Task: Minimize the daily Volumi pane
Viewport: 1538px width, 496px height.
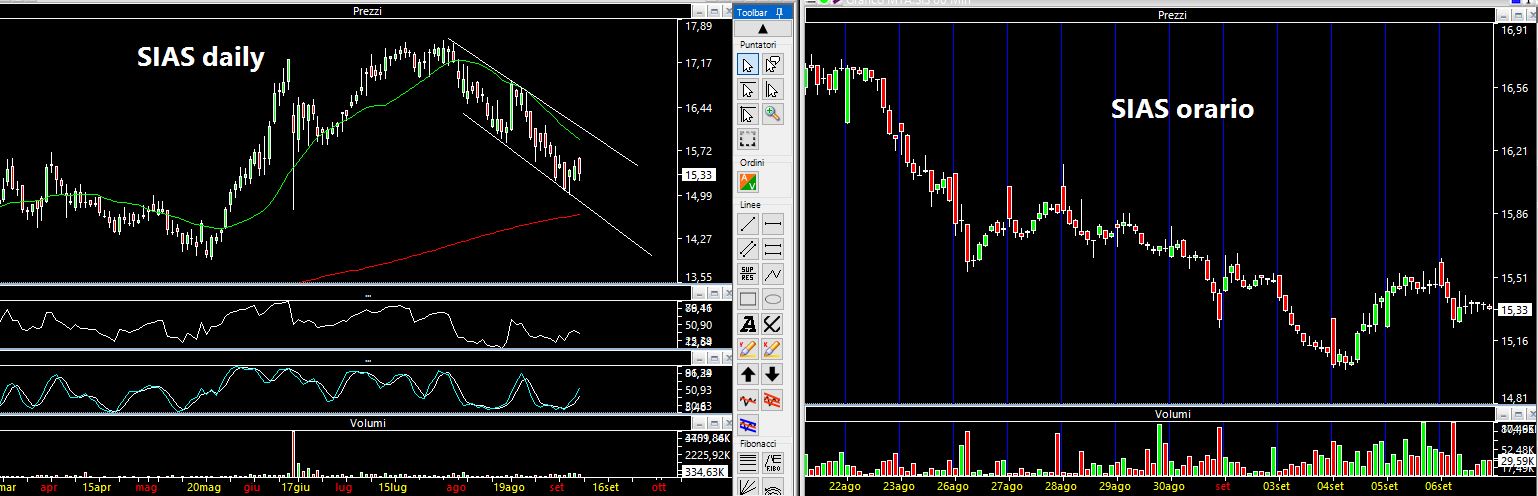Action: [699, 423]
